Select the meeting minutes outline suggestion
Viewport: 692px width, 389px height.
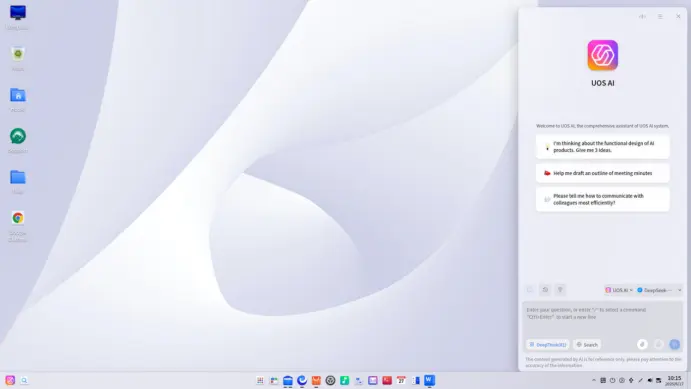602,173
